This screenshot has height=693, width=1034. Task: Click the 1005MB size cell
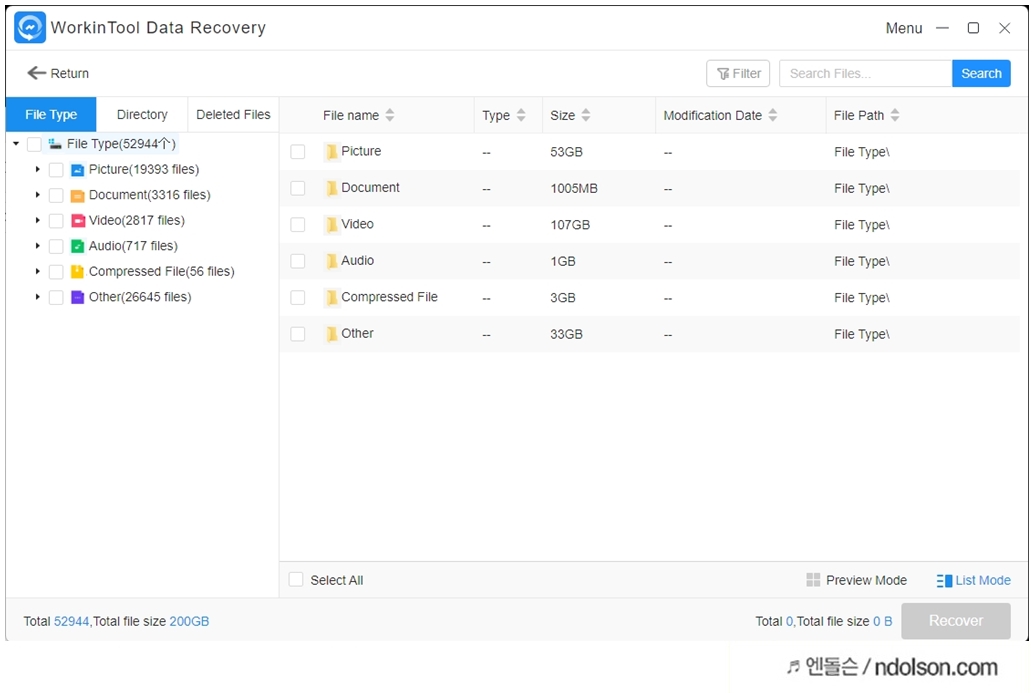tap(574, 189)
